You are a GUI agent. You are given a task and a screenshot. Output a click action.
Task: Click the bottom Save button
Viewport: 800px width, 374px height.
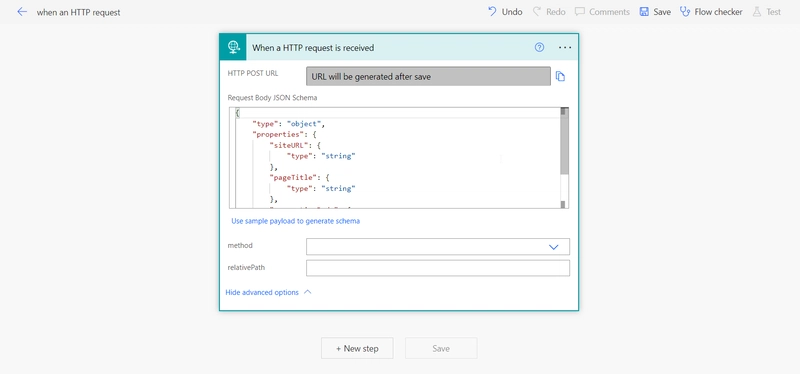tap(441, 348)
